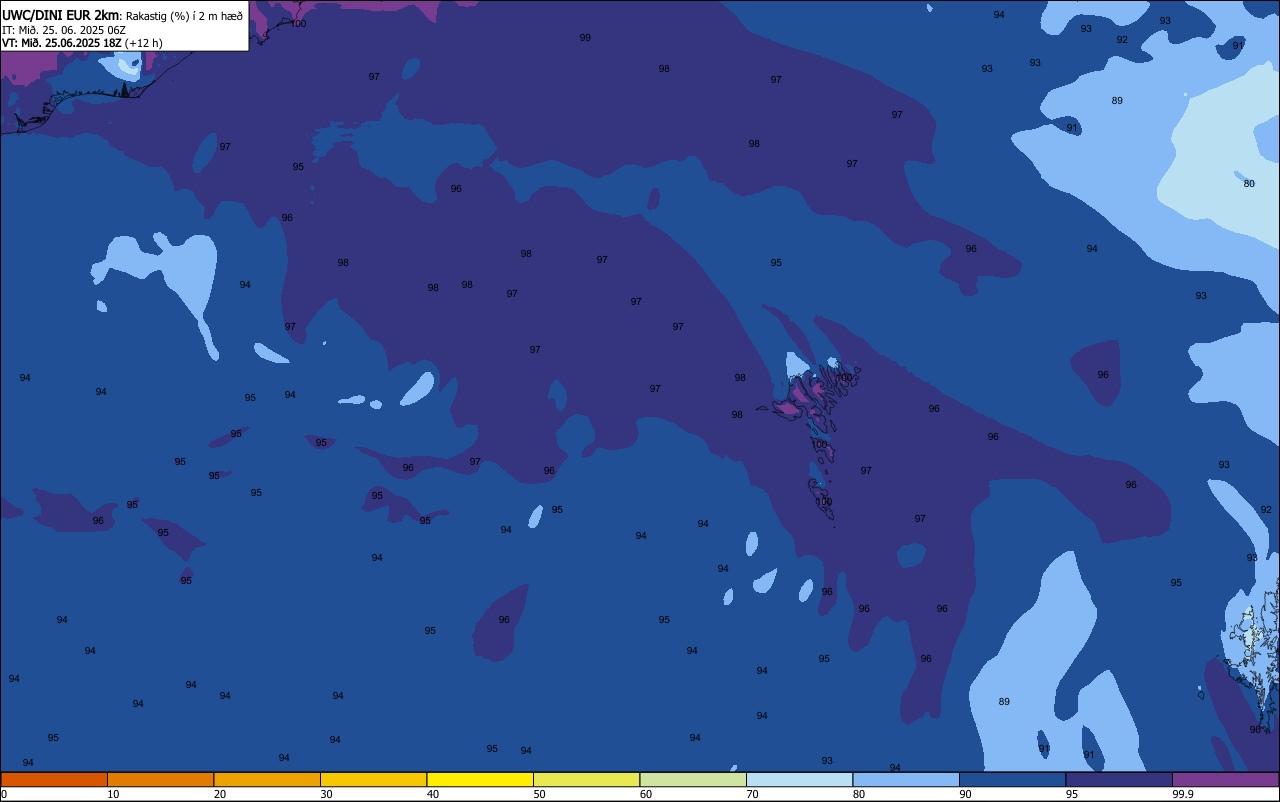Image resolution: width=1280 pixels, height=802 pixels.
Task: Click the legend tick label '70'
Action: 752,794
